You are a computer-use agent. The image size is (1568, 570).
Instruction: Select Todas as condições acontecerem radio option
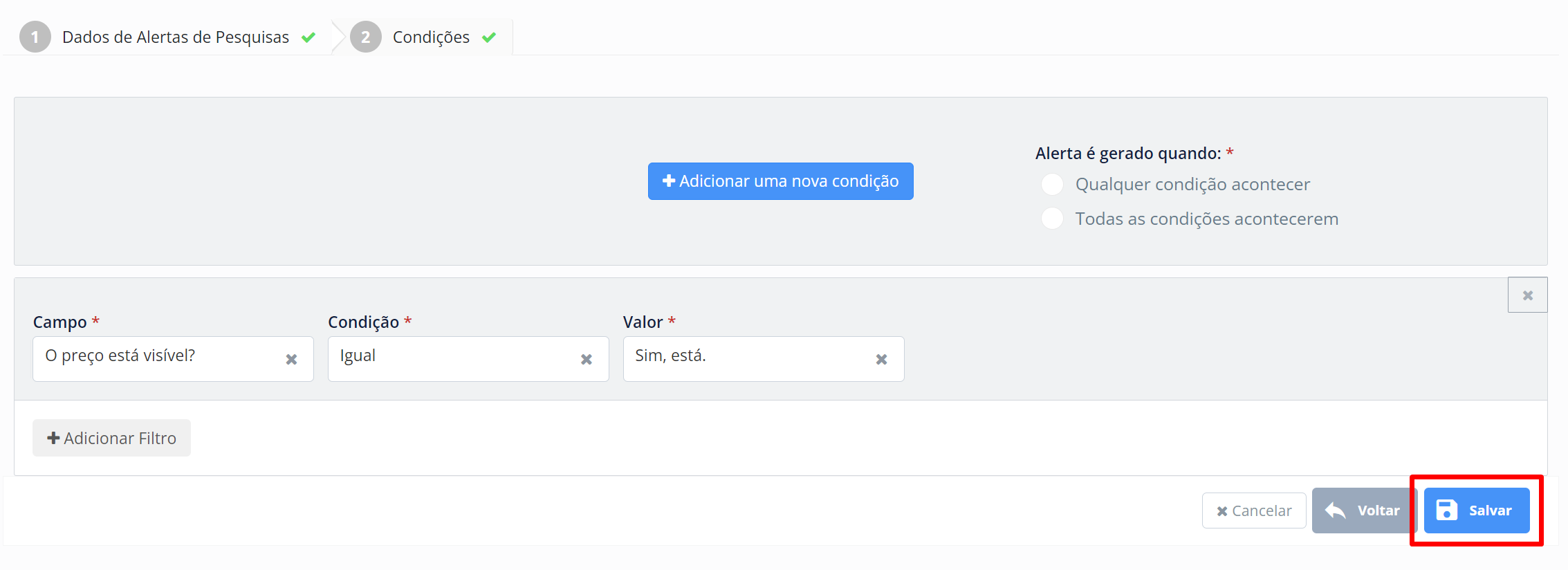[1052, 219]
